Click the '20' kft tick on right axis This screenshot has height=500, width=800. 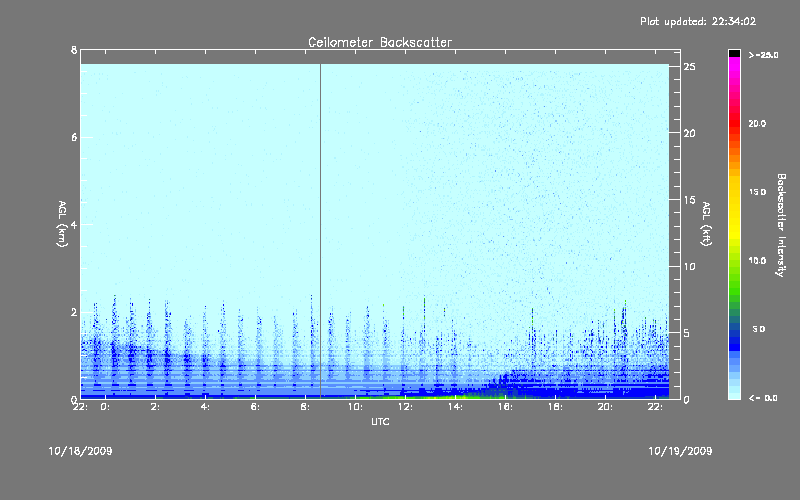pyautogui.click(x=690, y=133)
